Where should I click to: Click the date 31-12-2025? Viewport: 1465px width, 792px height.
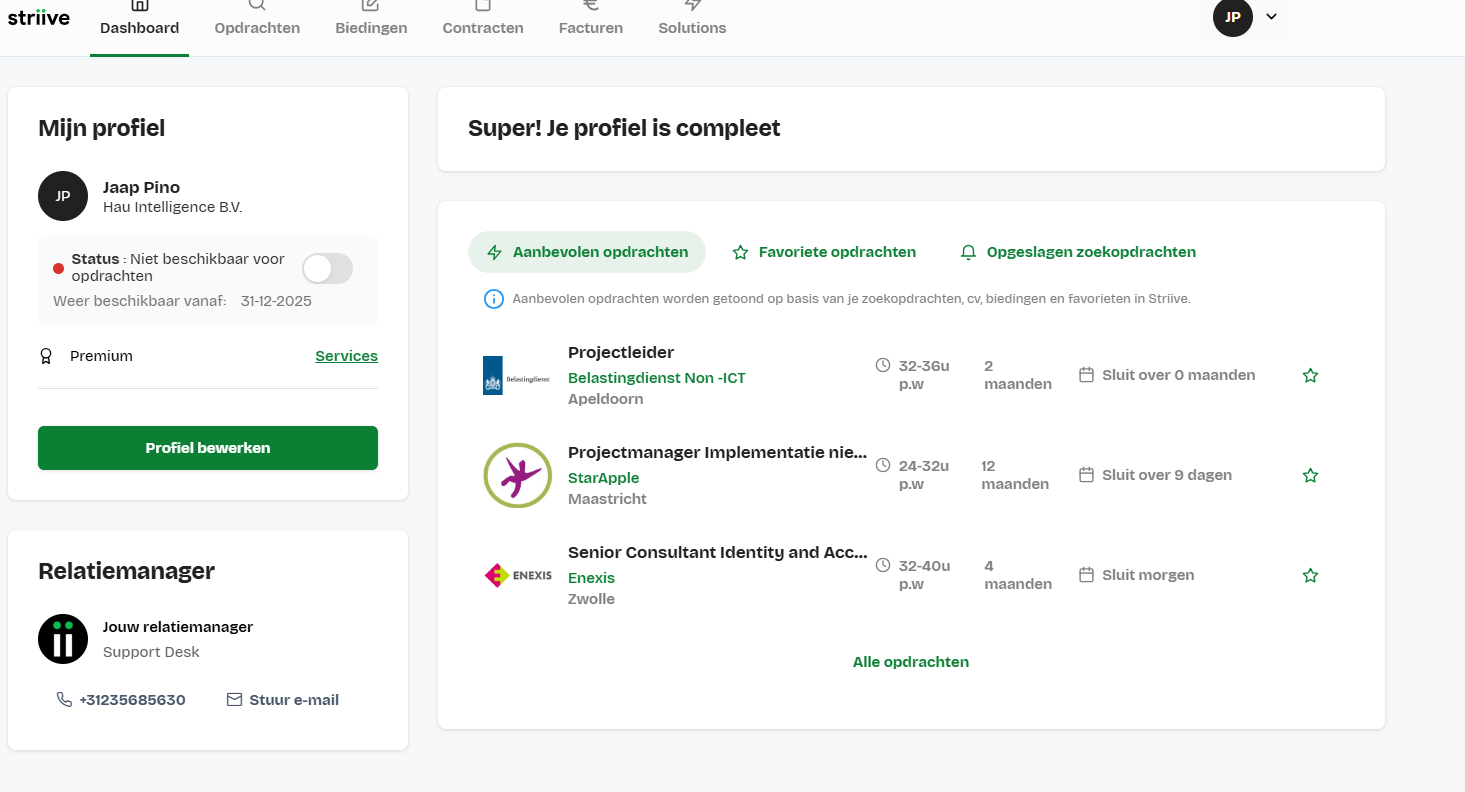(276, 301)
